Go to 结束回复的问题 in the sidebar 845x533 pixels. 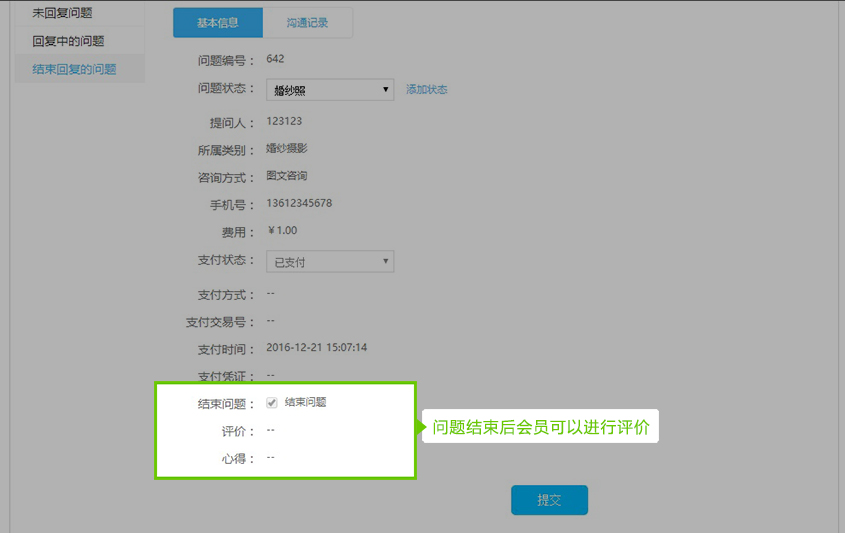tap(74, 69)
